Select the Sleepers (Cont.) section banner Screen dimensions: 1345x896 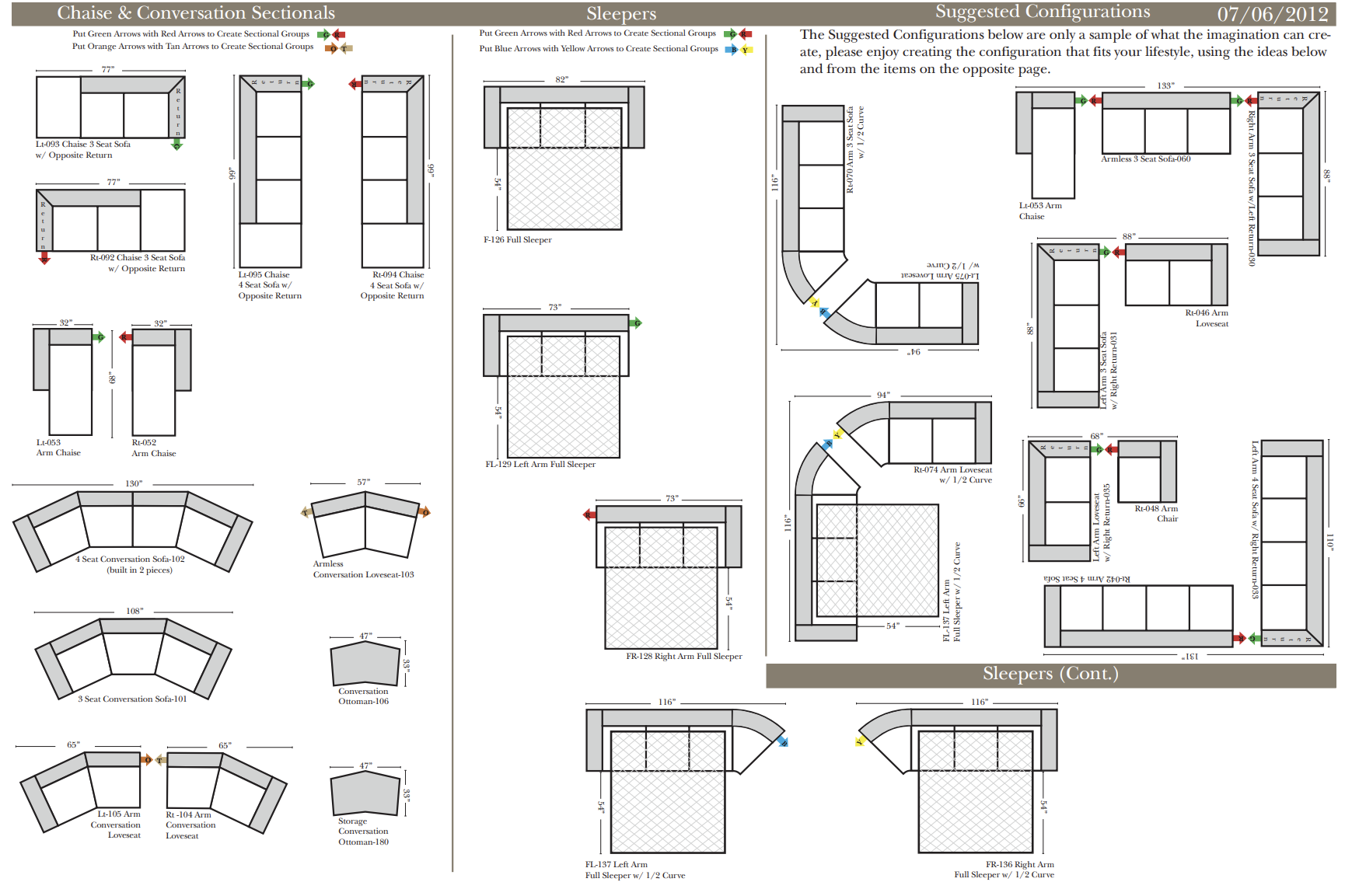pos(1050,674)
